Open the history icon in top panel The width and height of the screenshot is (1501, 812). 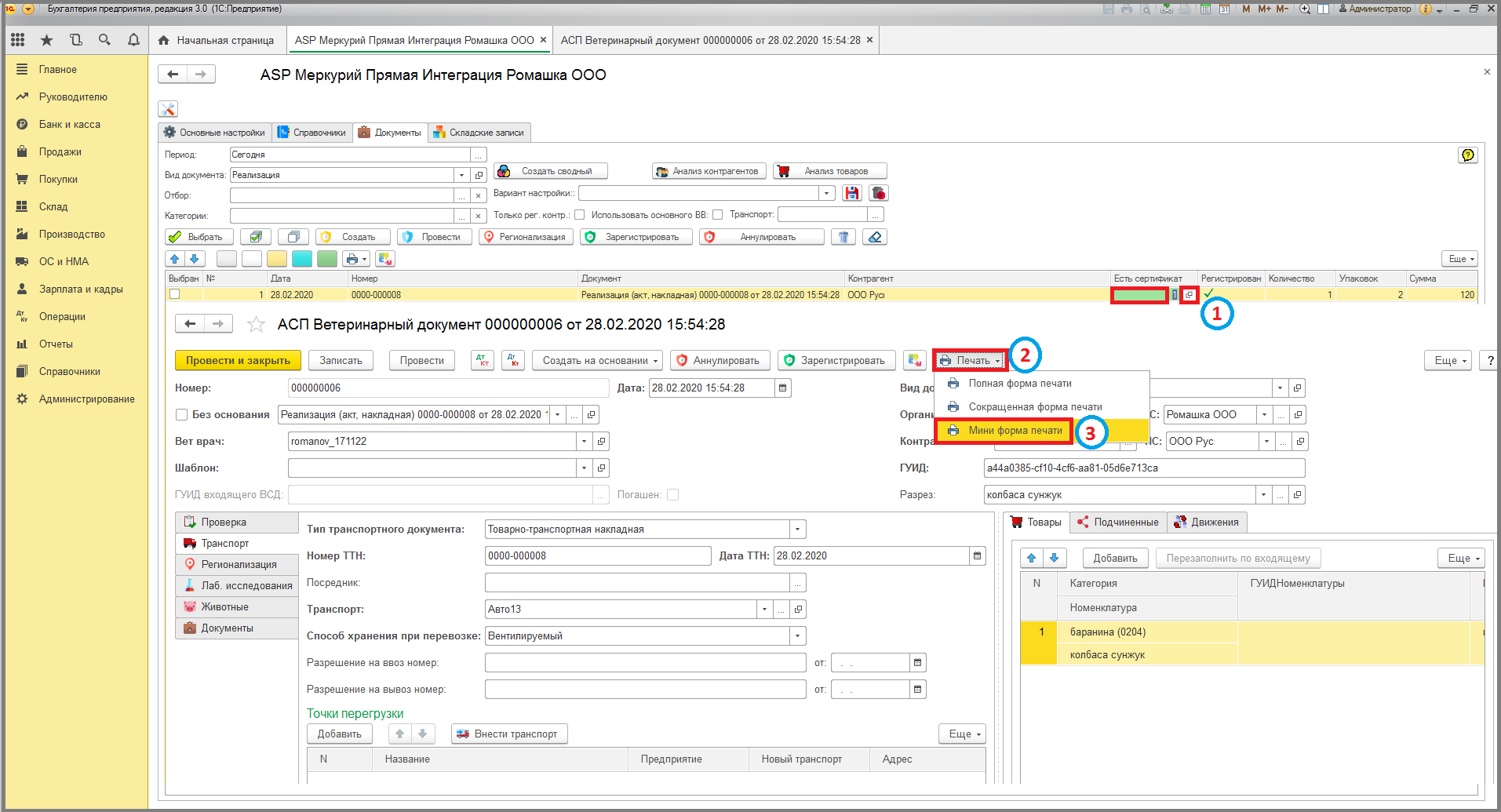[x=75, y=40]
